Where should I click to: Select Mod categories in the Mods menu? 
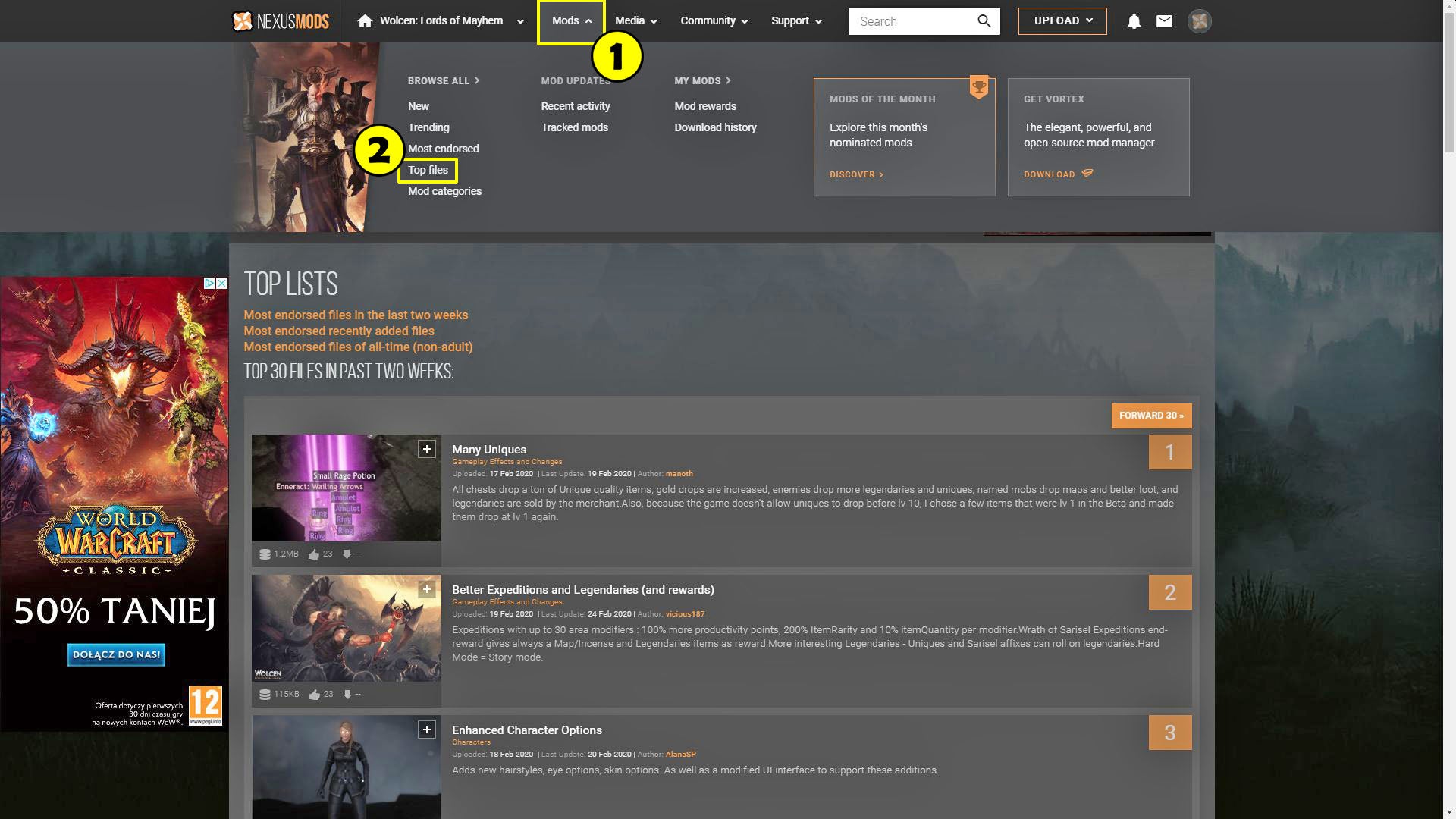tap(444, 191)
